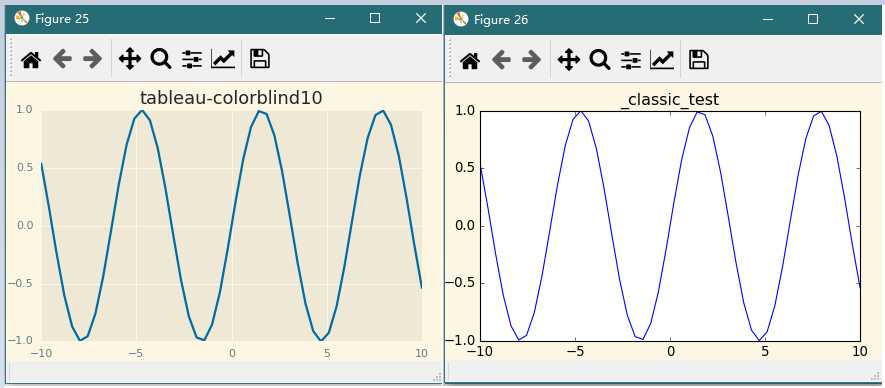The image size is (885, 388).
Task: Click the toolbar drag handle in Figure 25
Action: [10, 59]
